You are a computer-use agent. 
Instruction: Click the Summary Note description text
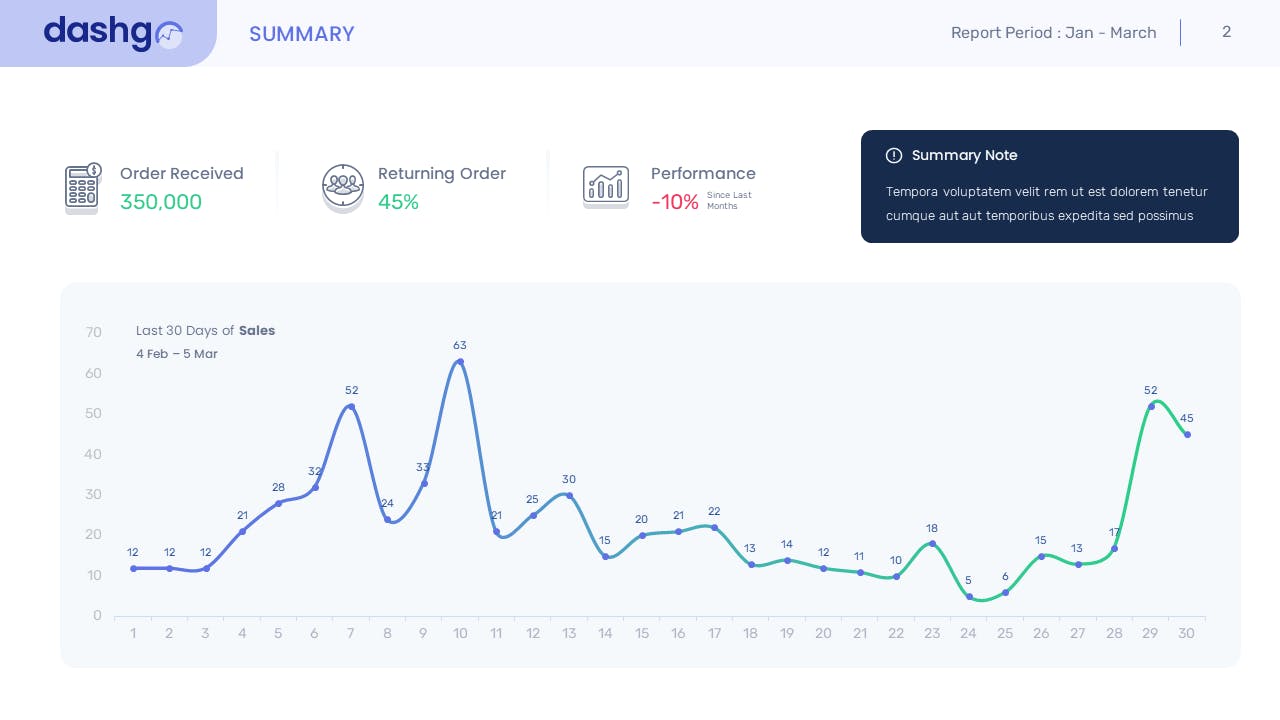pos(1046,203)
